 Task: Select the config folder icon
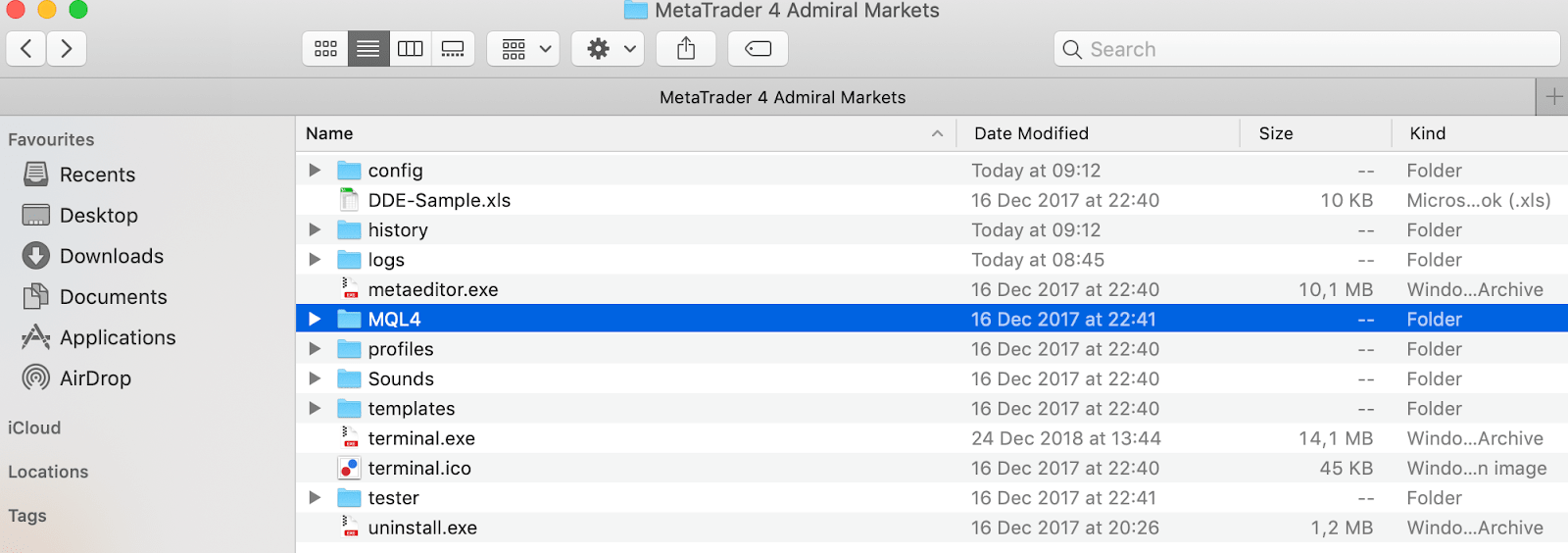[x=349, y=171]
